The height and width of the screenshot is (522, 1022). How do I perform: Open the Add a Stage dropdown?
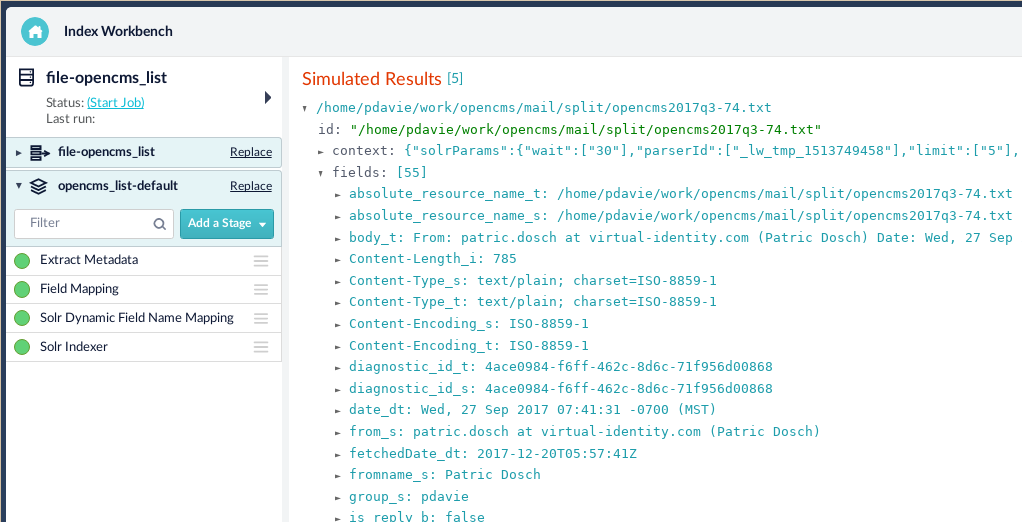pos(227,224)
